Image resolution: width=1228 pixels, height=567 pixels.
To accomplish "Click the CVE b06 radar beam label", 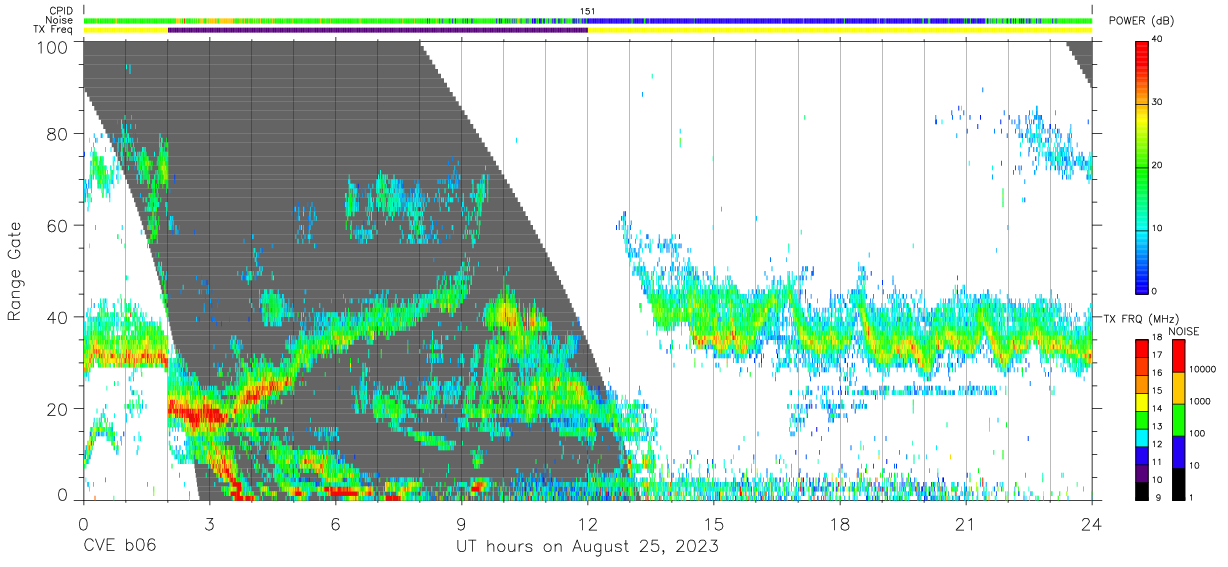I will click(119, 546).
